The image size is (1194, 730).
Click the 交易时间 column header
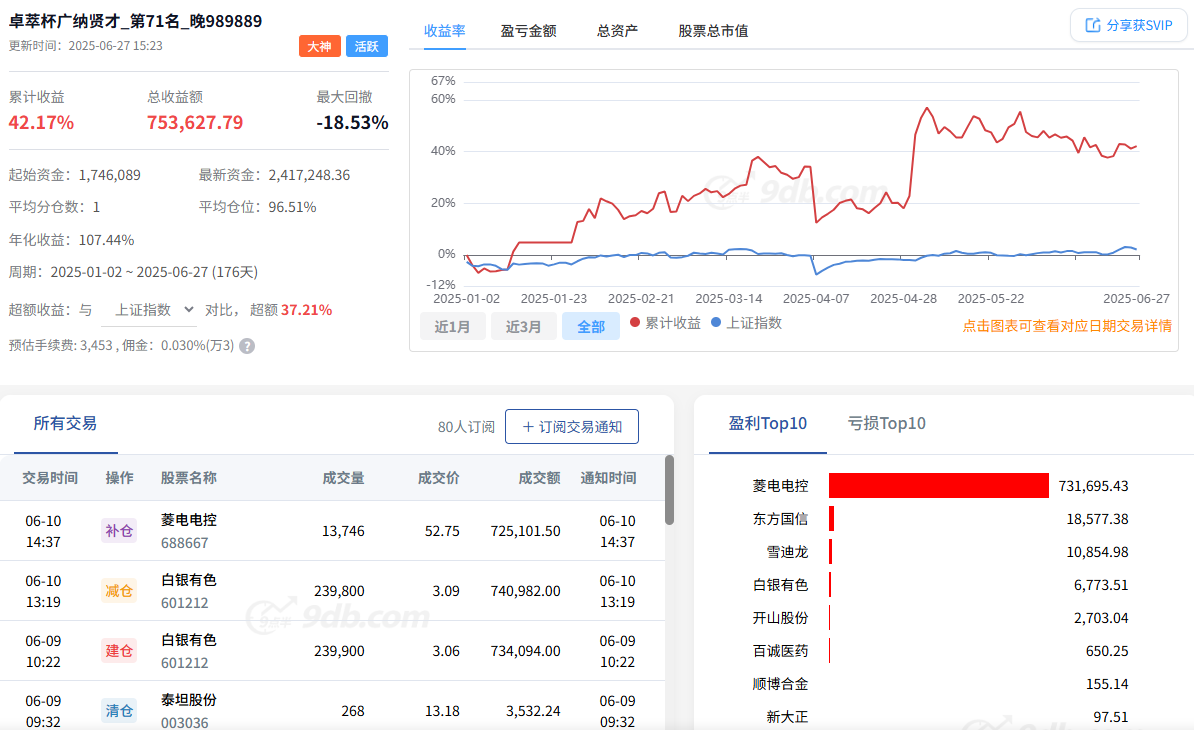click(x=50, y=478)
